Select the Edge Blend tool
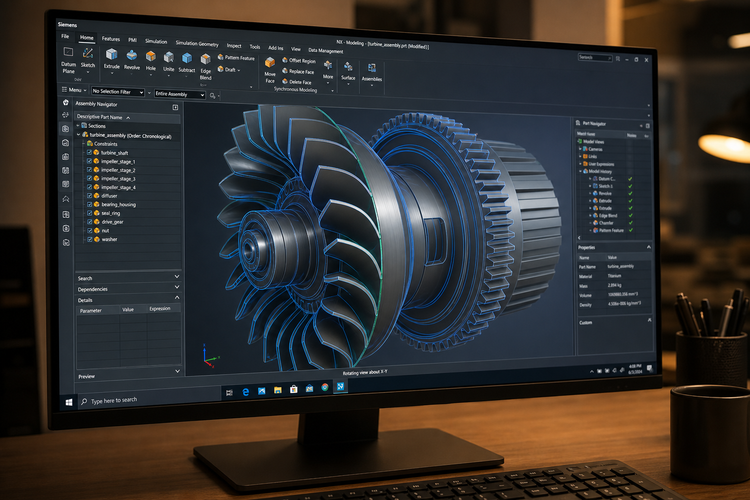 pyautogui.click(x=205, y=67)
